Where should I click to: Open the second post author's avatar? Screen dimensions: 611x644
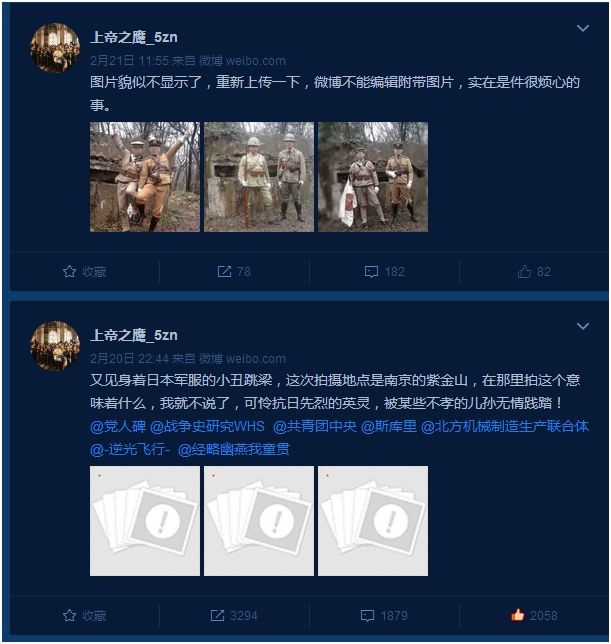point(55,346)
